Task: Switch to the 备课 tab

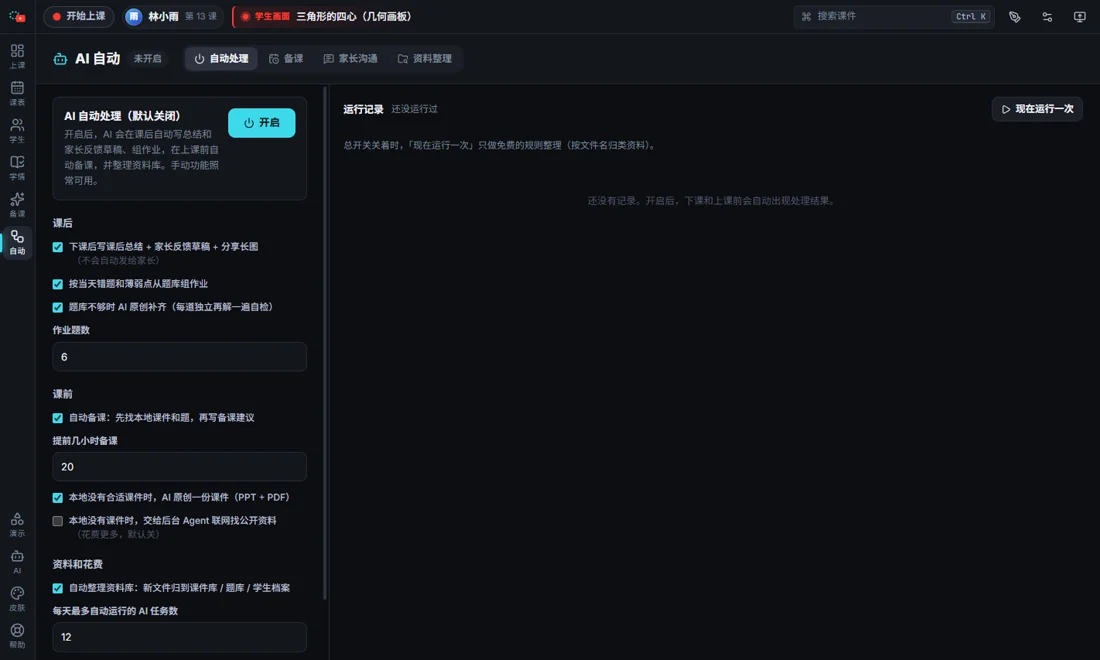Action: pos(286,59)
